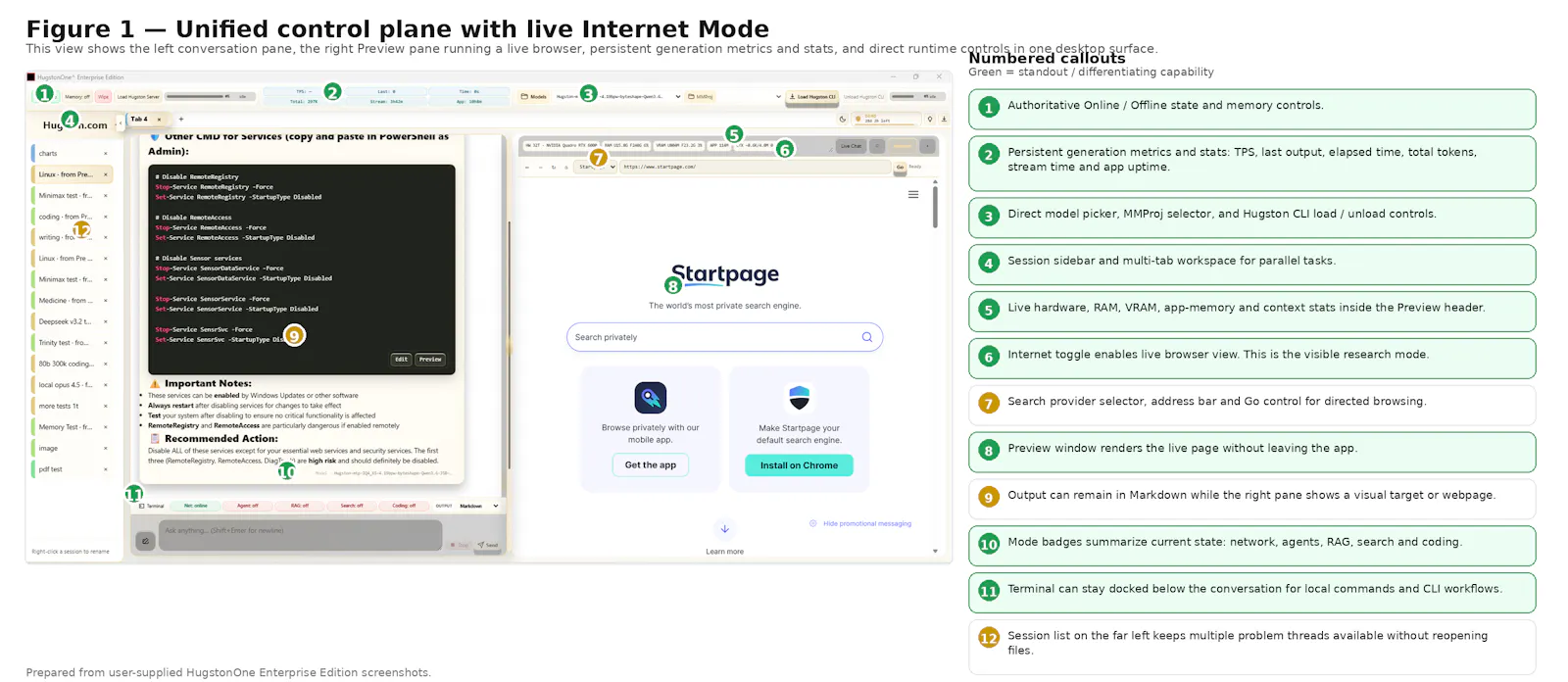1568x682 pixels.
Task: Remove the image session with its x
Action: coord(106,449)
